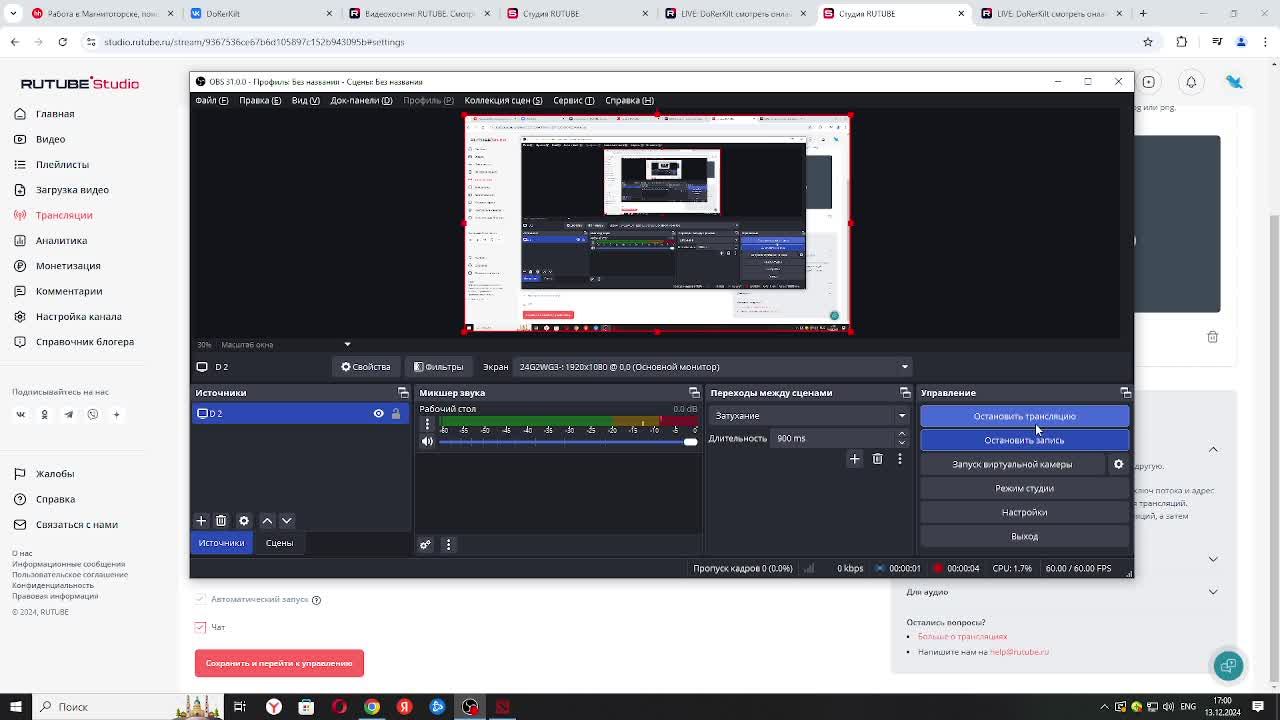Open Фильтры for the selected source
This screenshot has height=720, width=1280.
(x=439, y=367)
